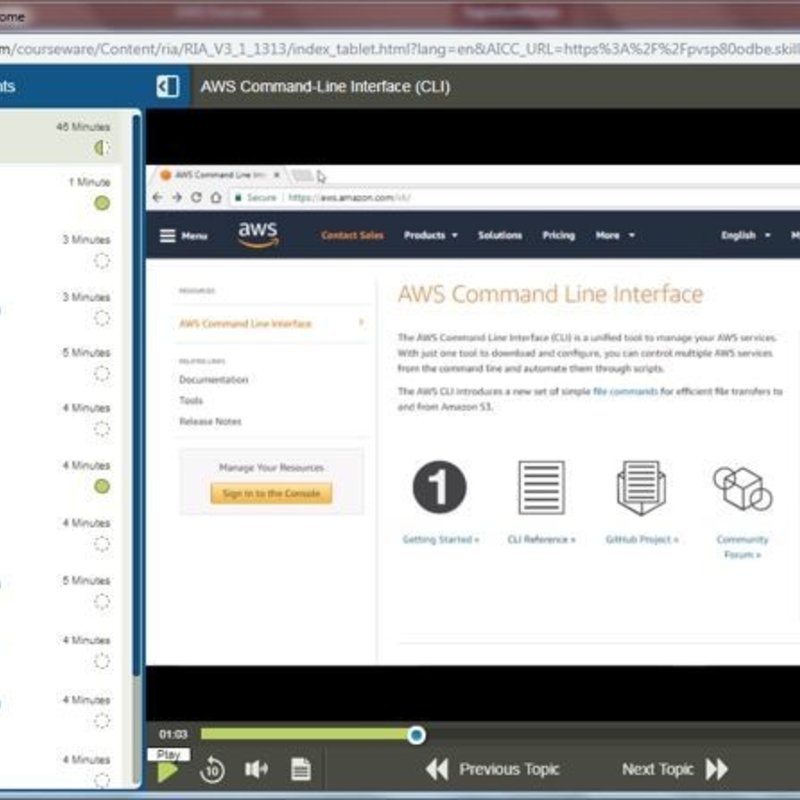
Task: Open the Community Forum link text
Action: tap(742, 547)
